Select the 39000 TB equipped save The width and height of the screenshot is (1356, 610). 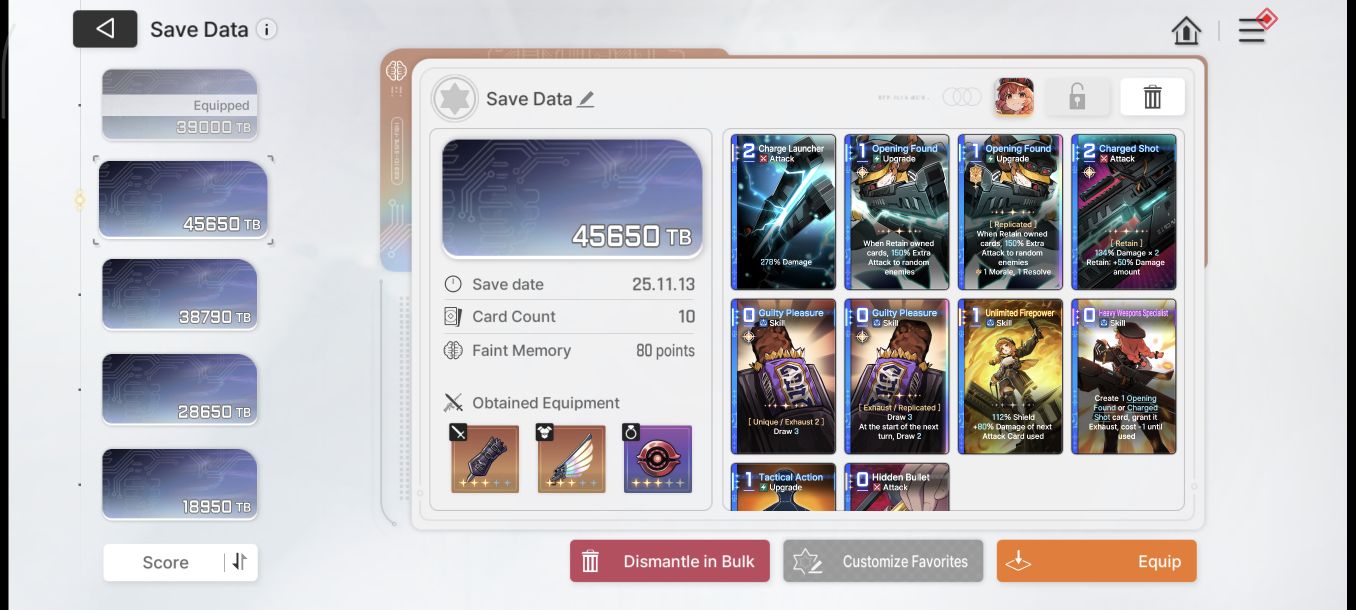pos(179,105)
